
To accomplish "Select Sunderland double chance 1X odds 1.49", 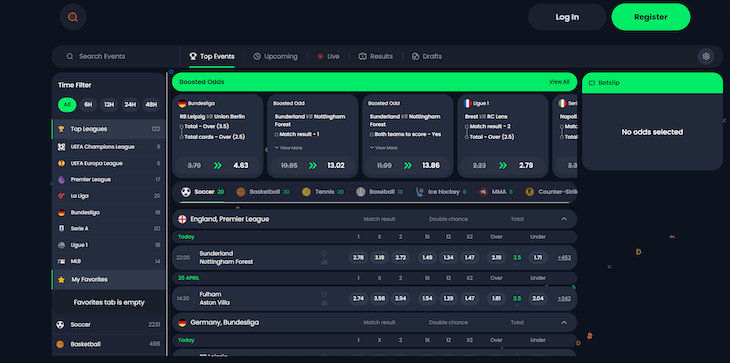I will [427, 257].
